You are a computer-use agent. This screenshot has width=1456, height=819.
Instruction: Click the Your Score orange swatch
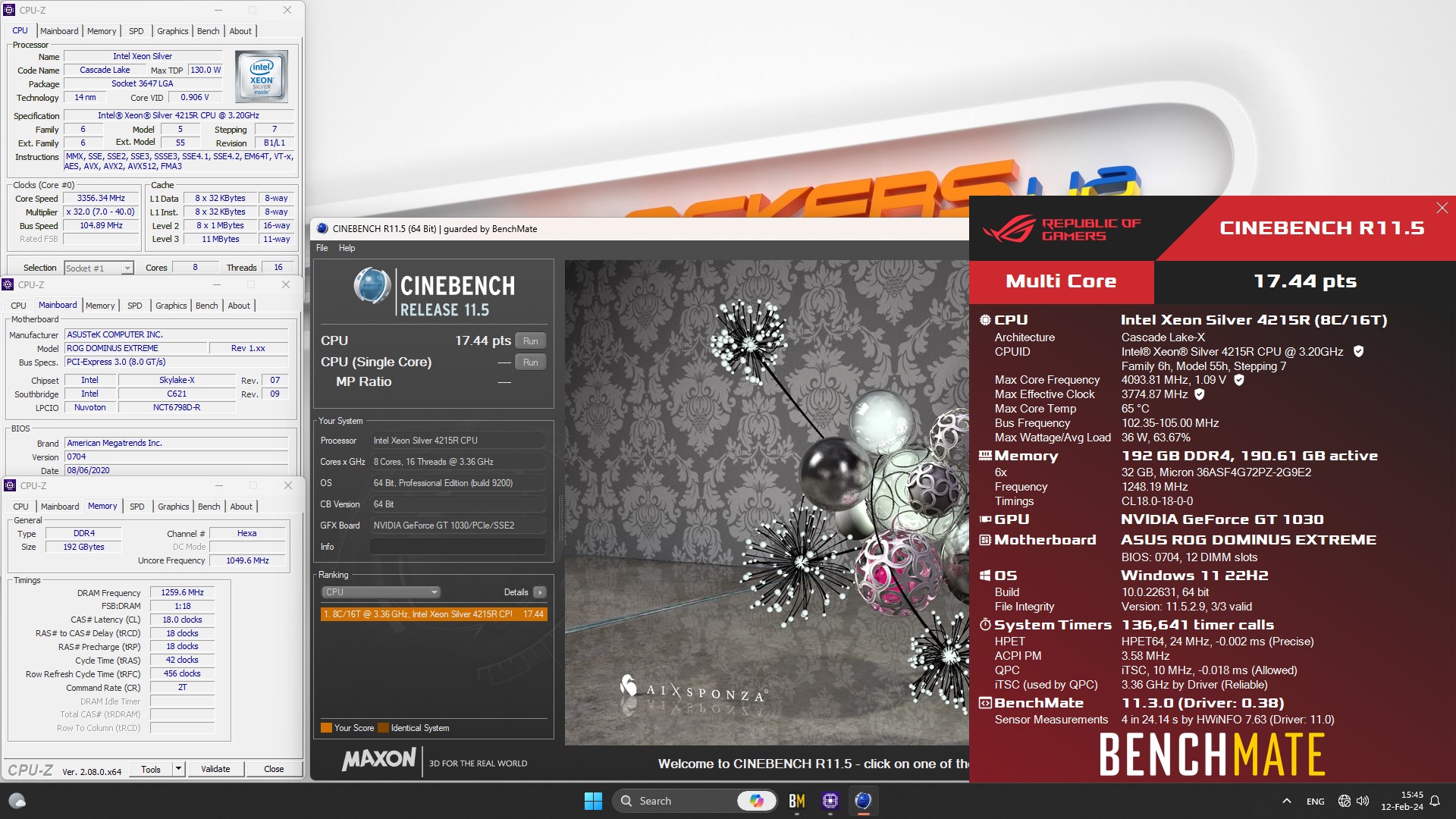click(326, 728)
